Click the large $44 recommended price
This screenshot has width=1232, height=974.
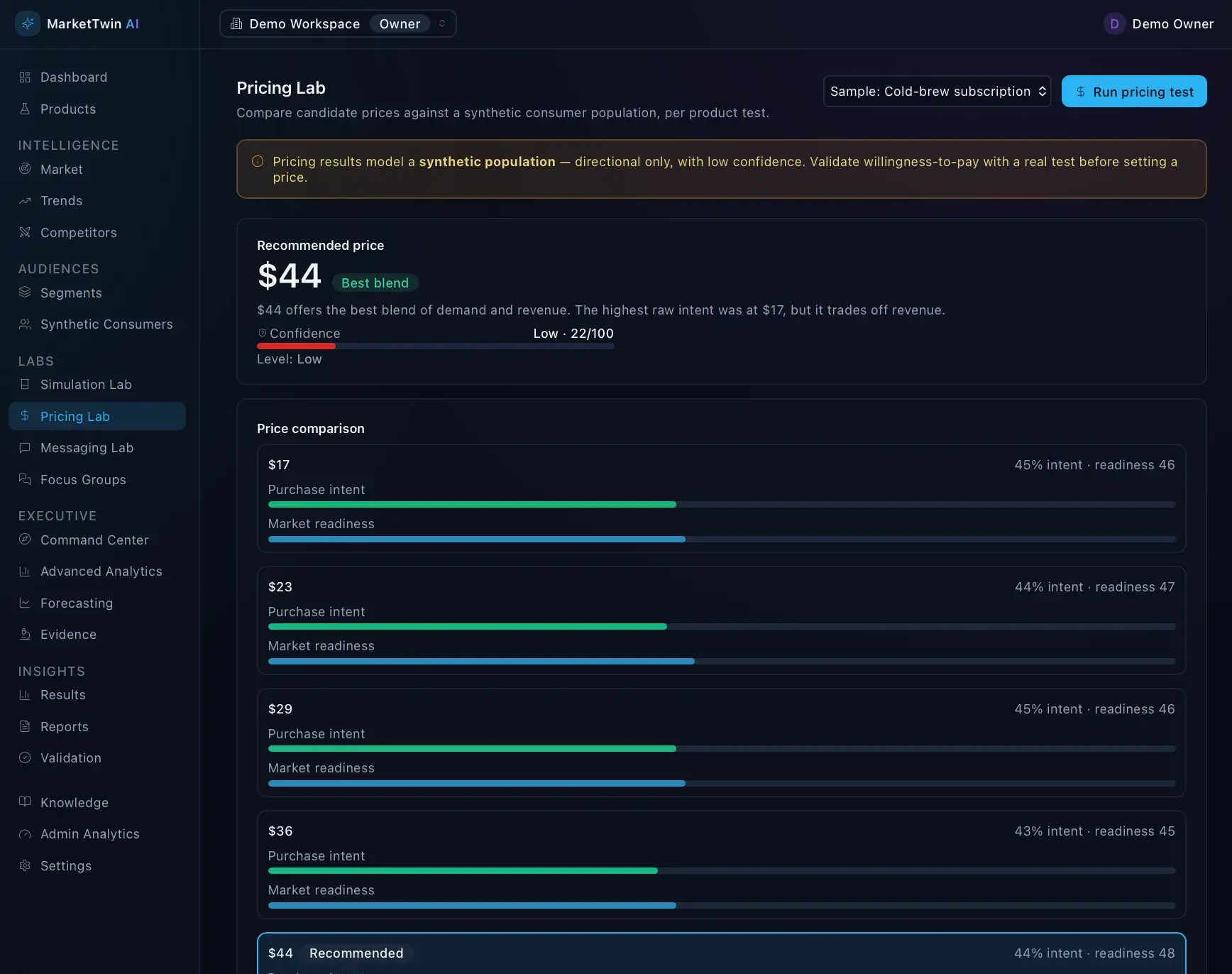(x=289, y=275)
